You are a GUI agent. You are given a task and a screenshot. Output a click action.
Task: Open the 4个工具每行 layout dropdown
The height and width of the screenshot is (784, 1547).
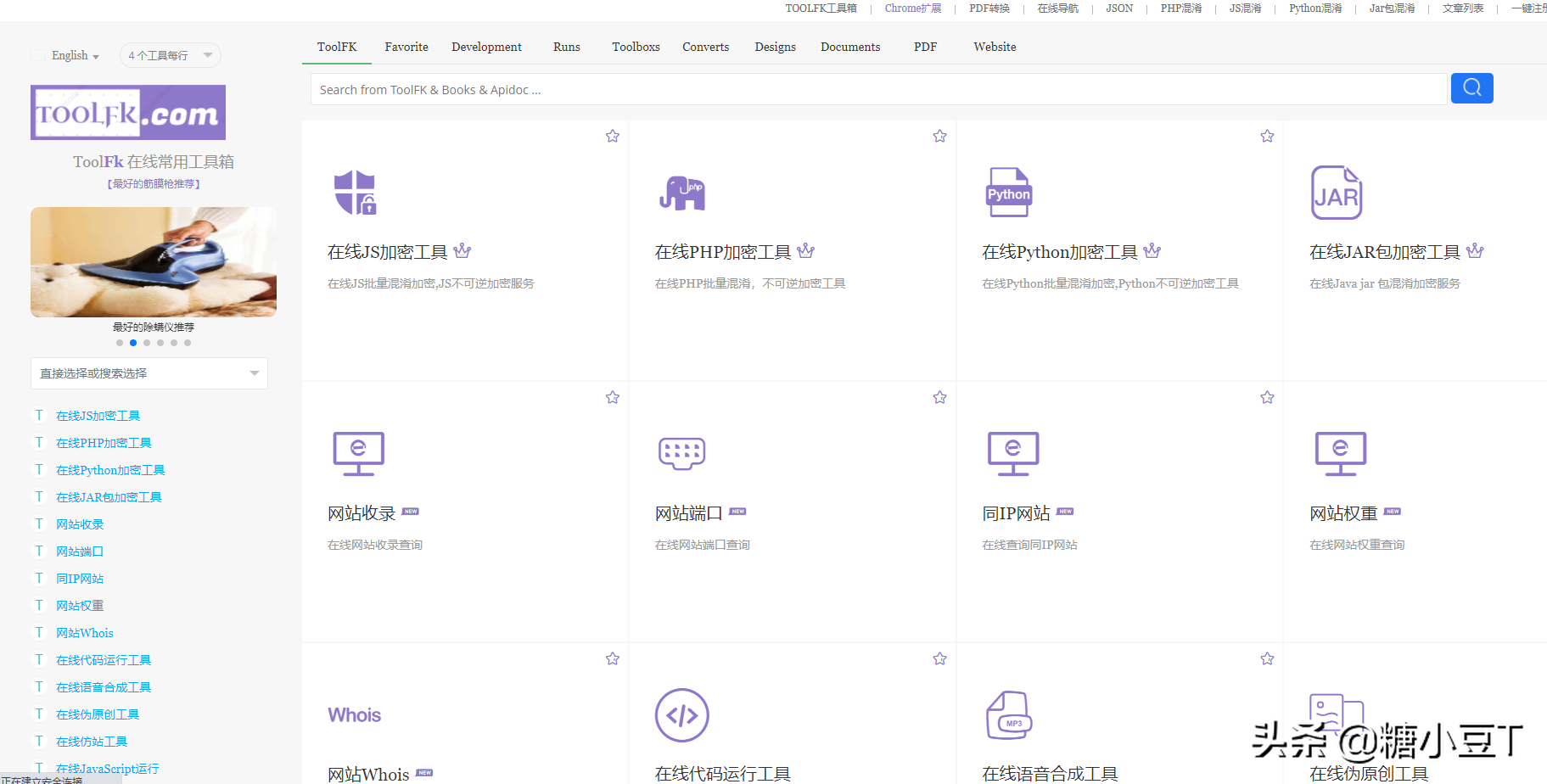click(x=170, y=55)
